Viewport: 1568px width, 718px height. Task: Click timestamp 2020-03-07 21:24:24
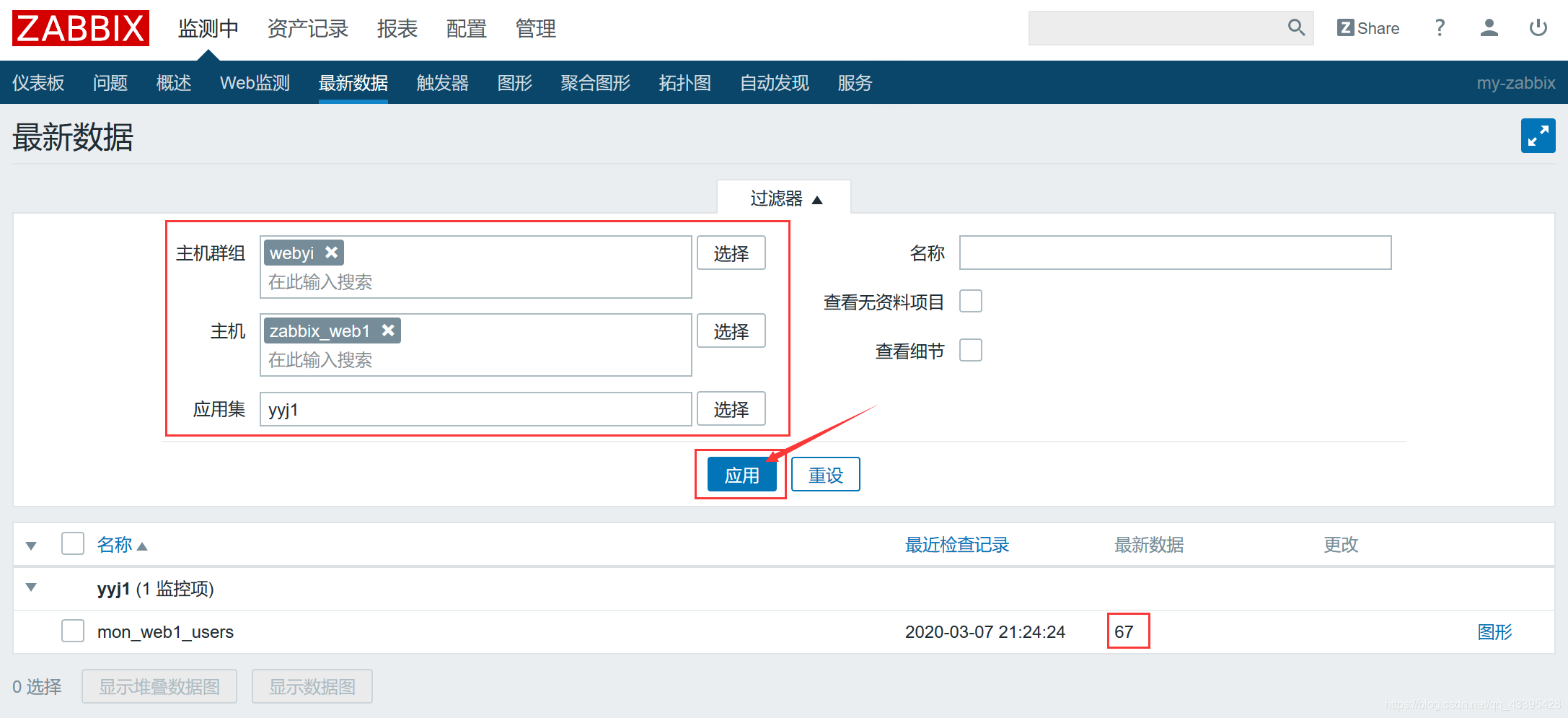[x=985, y=632]
